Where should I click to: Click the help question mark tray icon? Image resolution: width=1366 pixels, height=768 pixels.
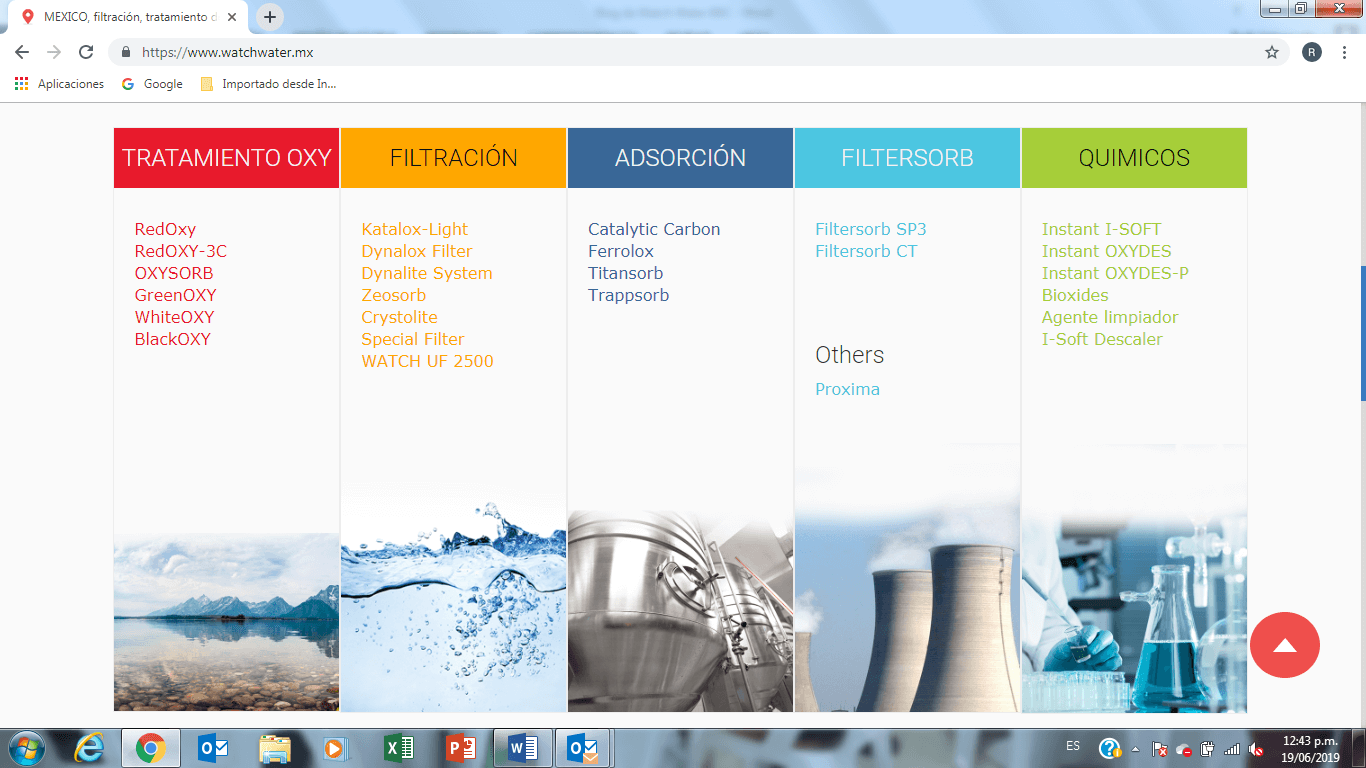[x=1110, y=748]
